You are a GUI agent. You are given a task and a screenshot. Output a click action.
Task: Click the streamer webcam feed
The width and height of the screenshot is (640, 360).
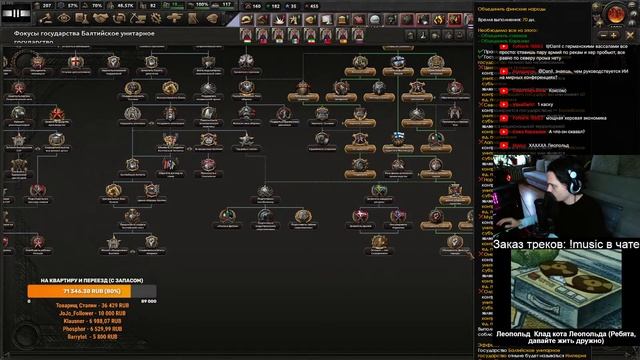[567, 196]
